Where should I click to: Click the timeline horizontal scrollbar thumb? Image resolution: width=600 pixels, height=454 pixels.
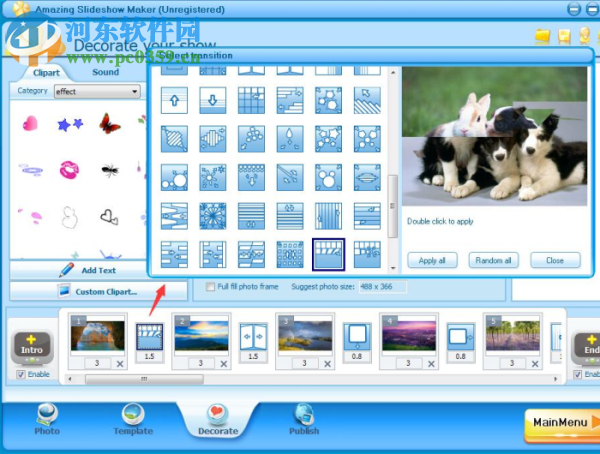click(x=144, y=379)
